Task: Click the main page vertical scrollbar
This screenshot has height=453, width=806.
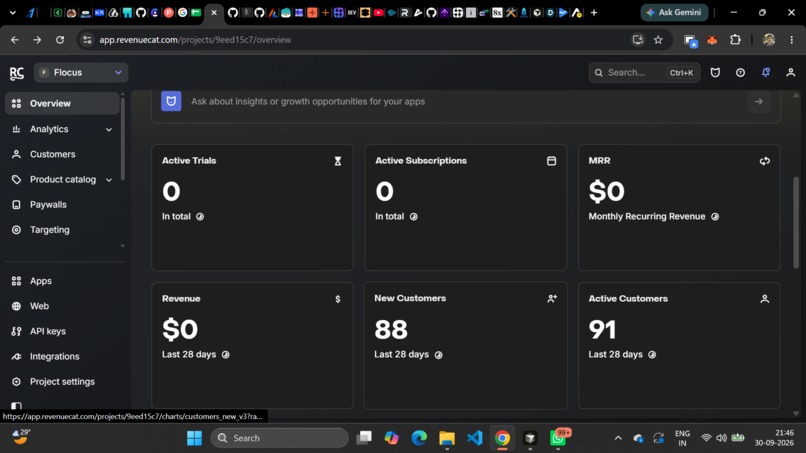Action: pyautogui.click(x=796, y=221)
